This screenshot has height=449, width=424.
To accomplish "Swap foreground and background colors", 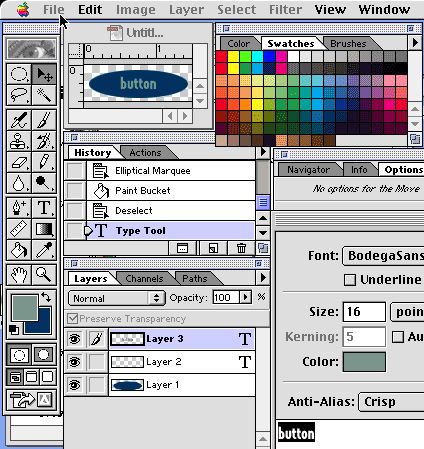I will pyautogui.click(x=46, y=297).
